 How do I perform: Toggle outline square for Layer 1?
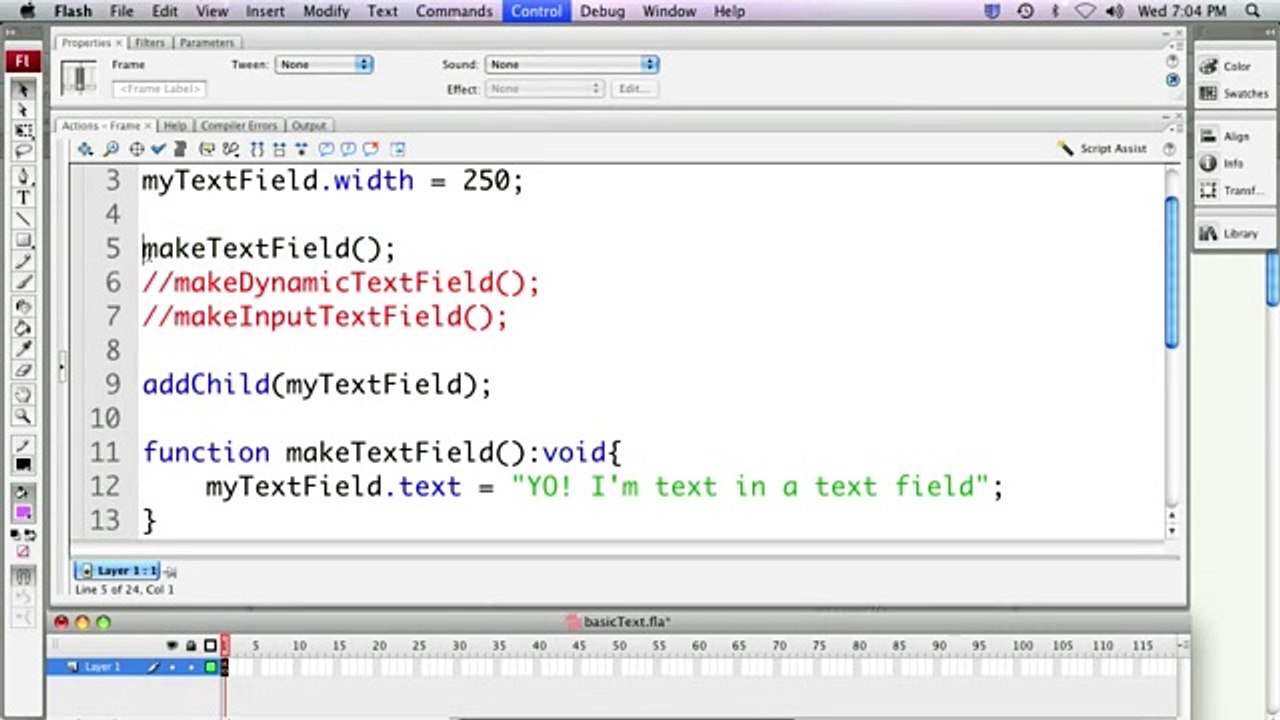210,667
